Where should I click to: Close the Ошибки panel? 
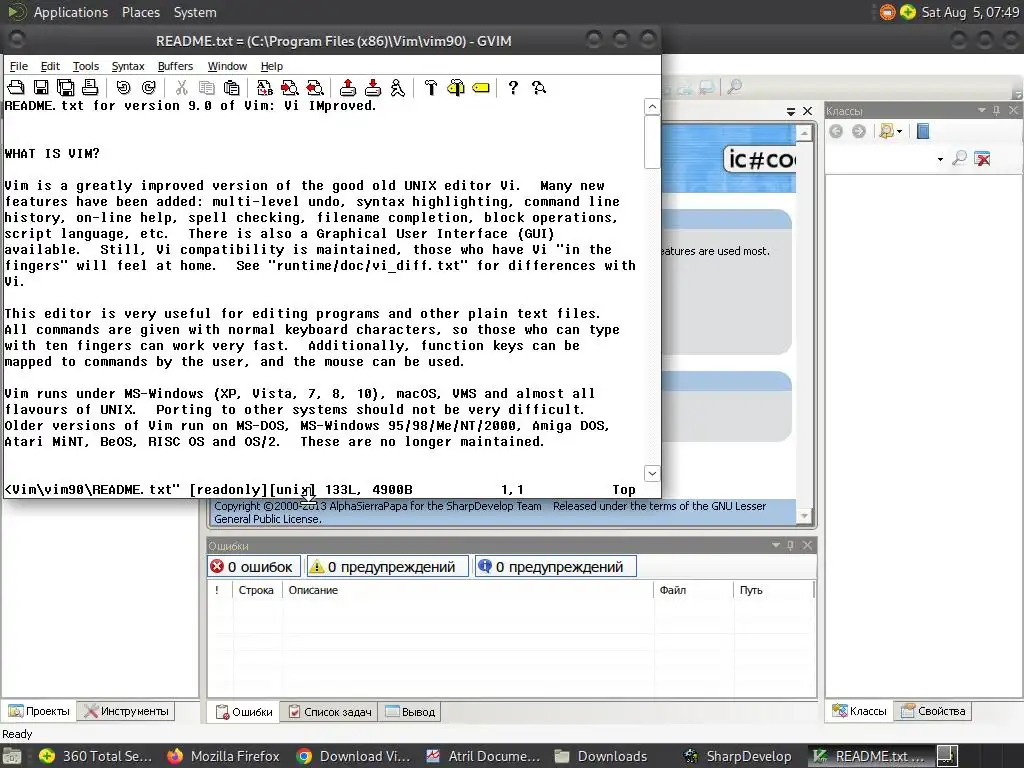807,545
